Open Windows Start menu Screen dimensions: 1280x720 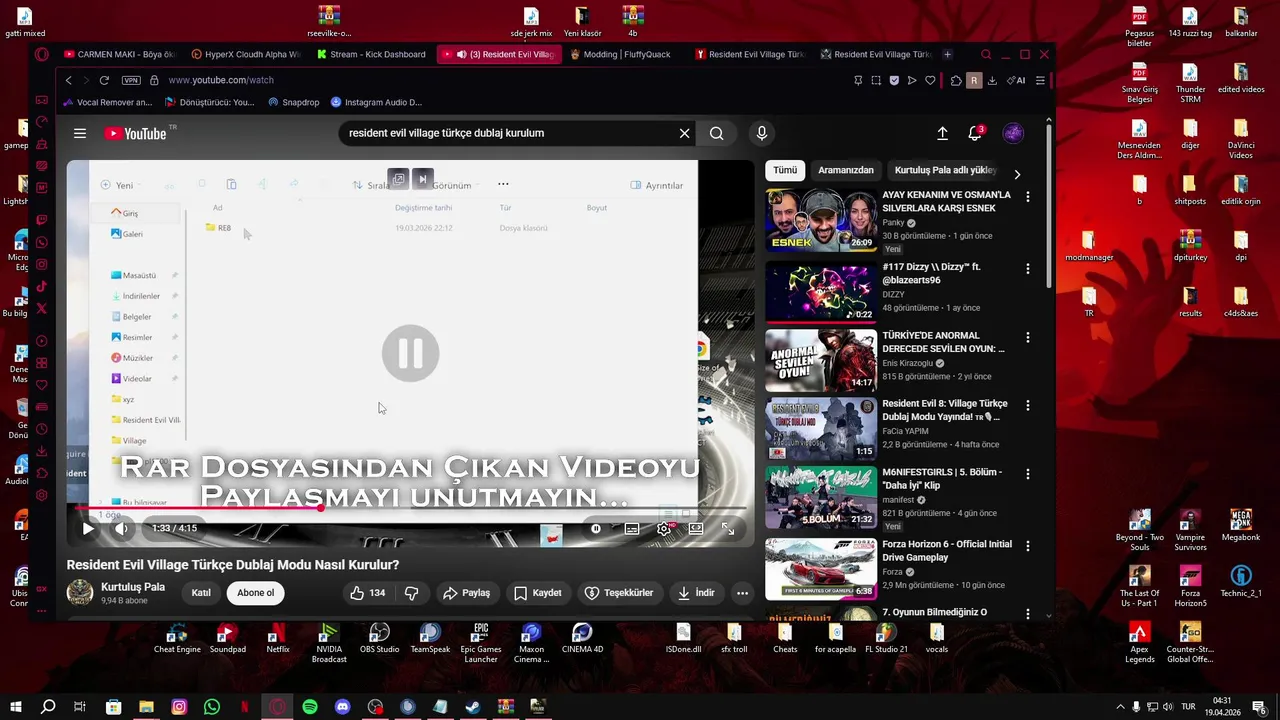click(15, 707)
